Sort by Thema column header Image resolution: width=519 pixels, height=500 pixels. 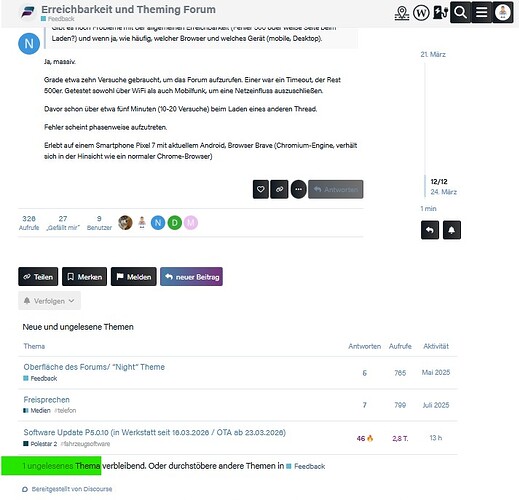click(34, 346)
